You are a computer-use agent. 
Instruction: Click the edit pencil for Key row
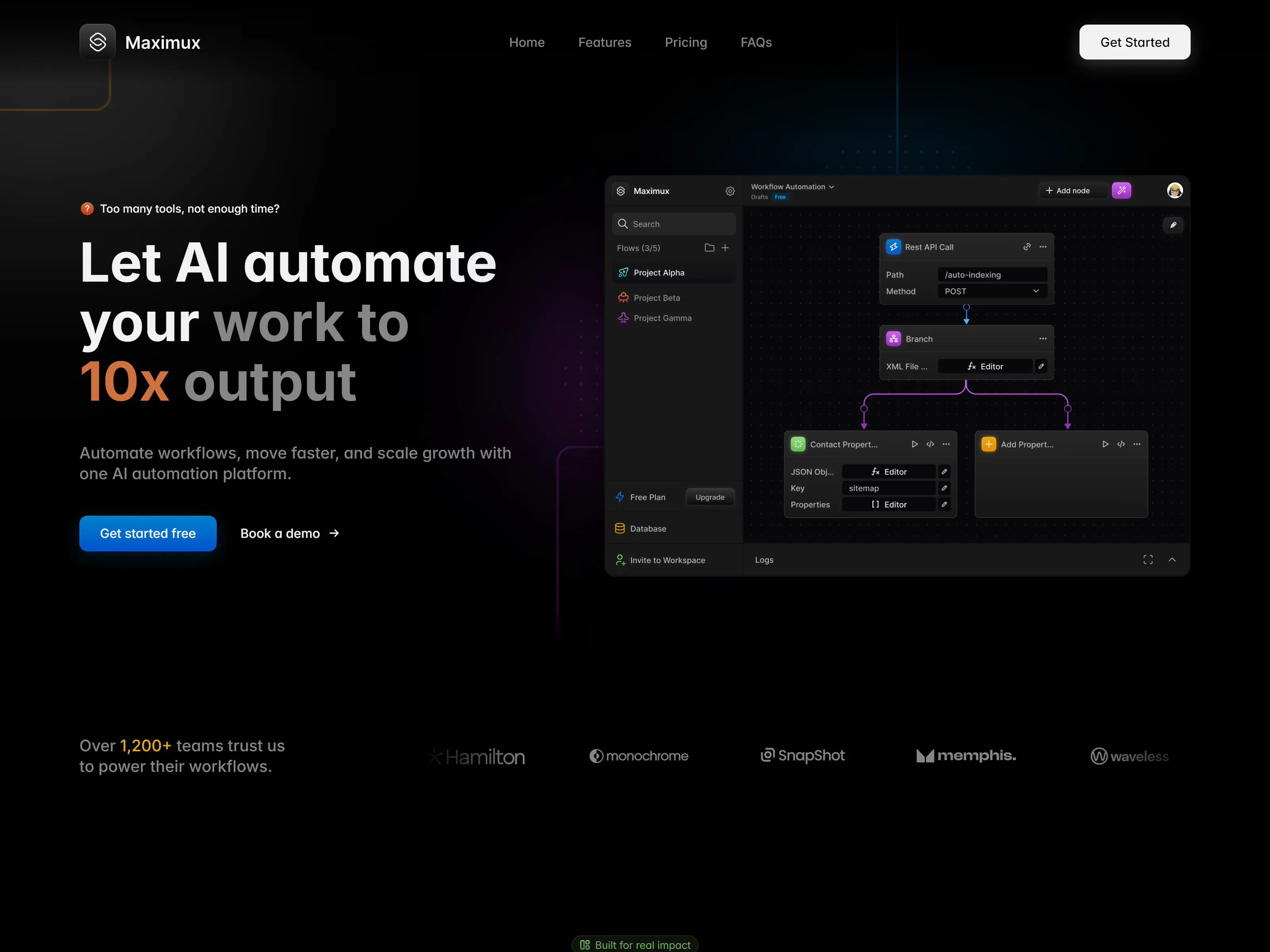coord(944,488)
